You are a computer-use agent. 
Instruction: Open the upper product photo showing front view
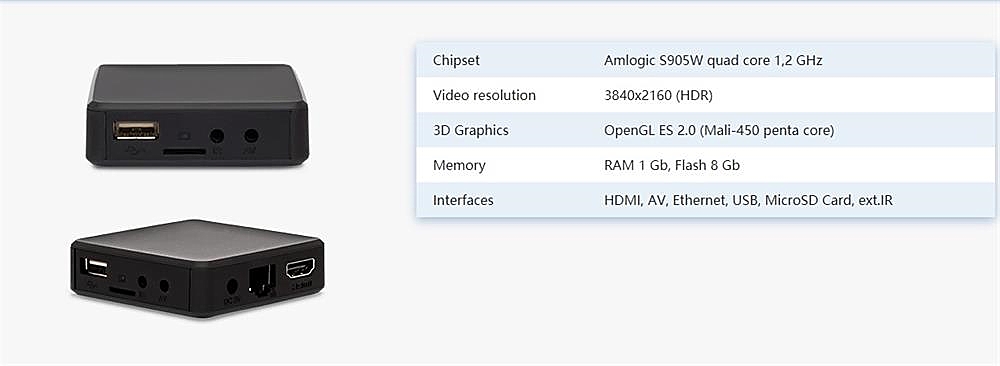point(197,115)
